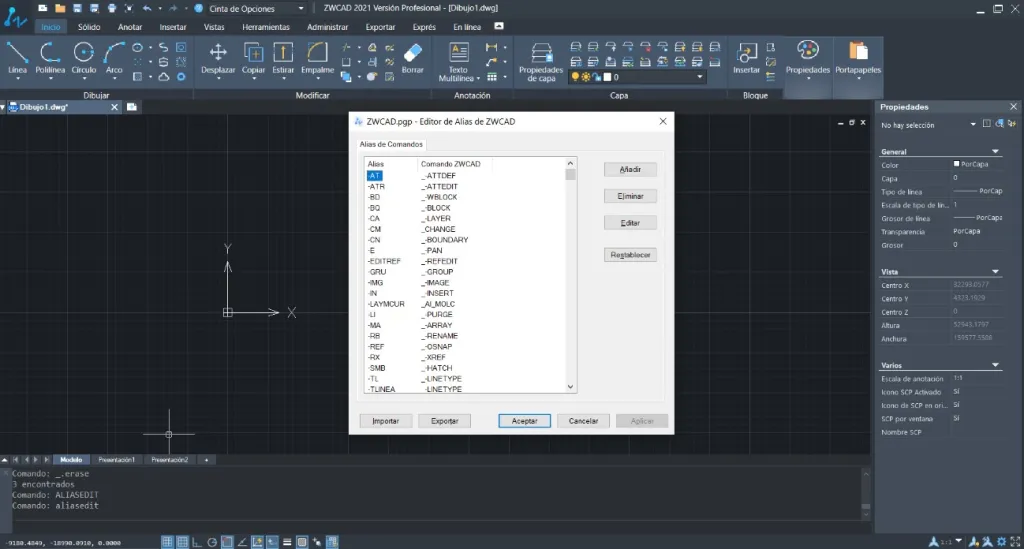Switch to the Herramientas ribbon tab

point(266,27)
